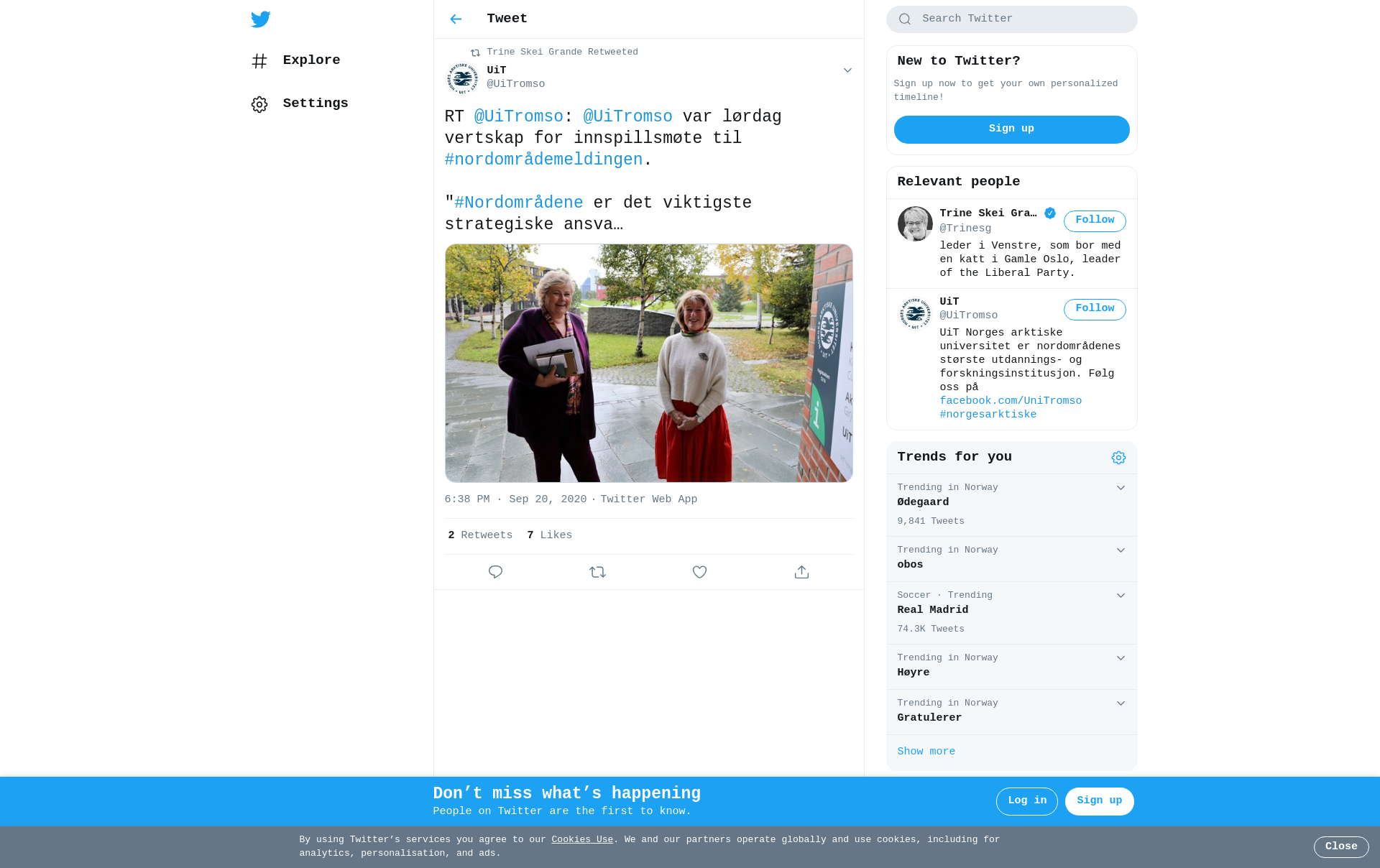Open the #Nordområdene hashtag in tweet
The width and height of the screenshot is (1380, 868).
pyautogui.click(x=518, y=203)
